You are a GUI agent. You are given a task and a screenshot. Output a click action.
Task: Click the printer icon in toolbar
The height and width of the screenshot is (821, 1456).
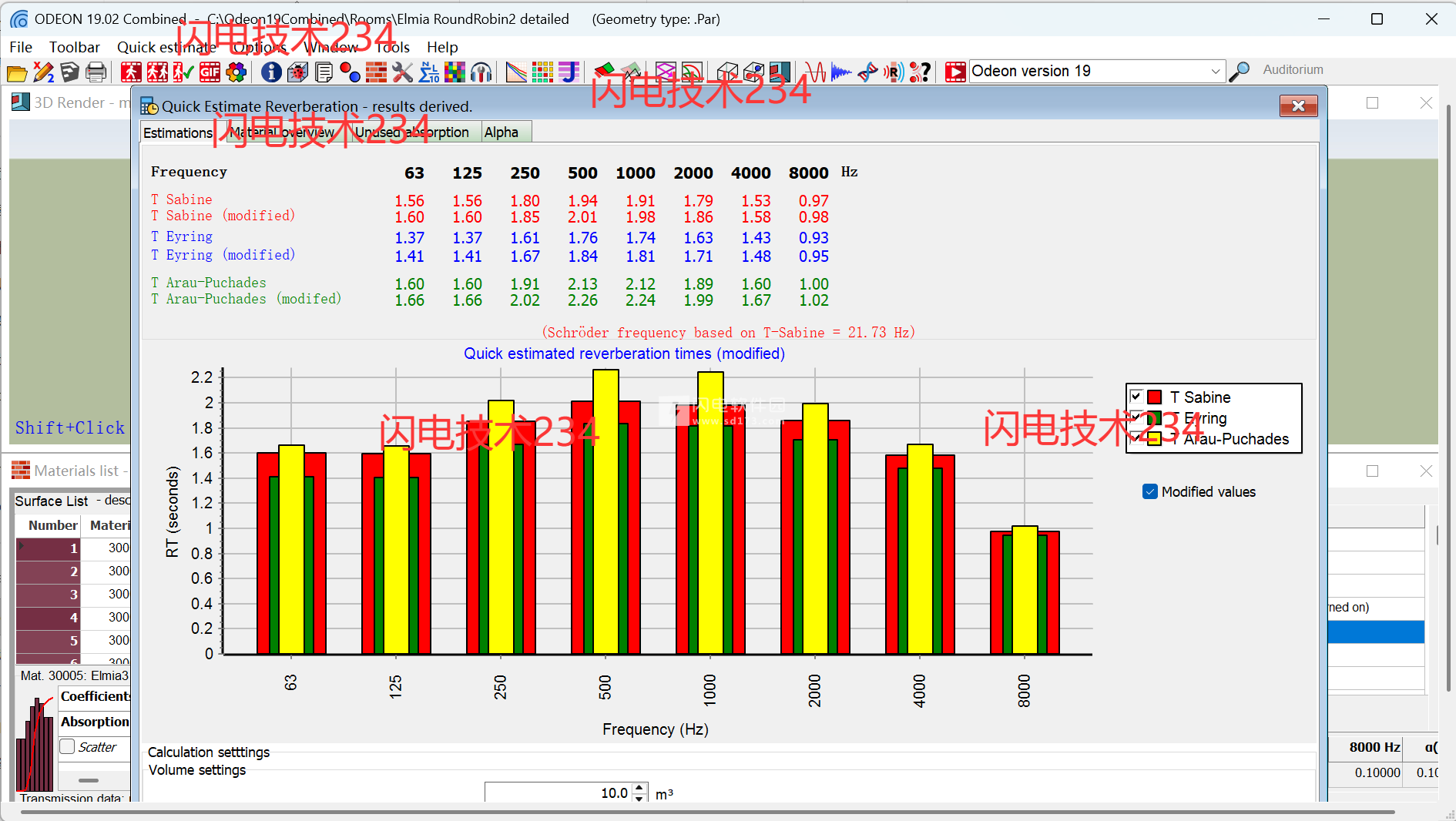point(96,73)
